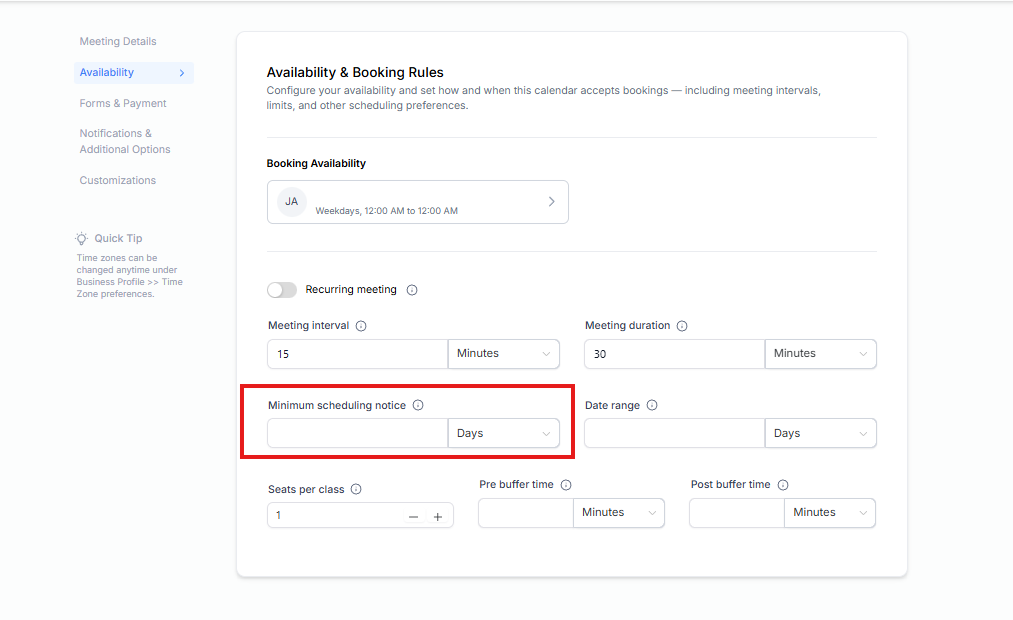Screen dimensions: 1013x620
Task: Click info icon next to Recurring meeting
Action: pos(412,290)
